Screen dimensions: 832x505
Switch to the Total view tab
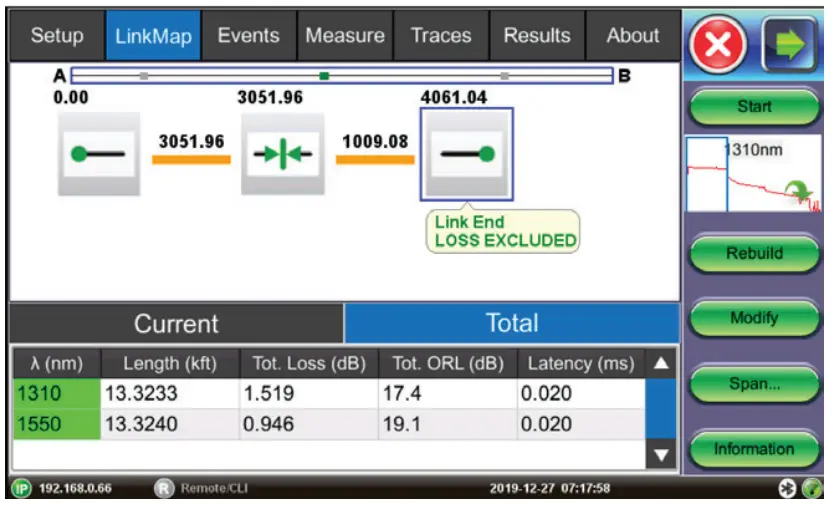point(512,323)
